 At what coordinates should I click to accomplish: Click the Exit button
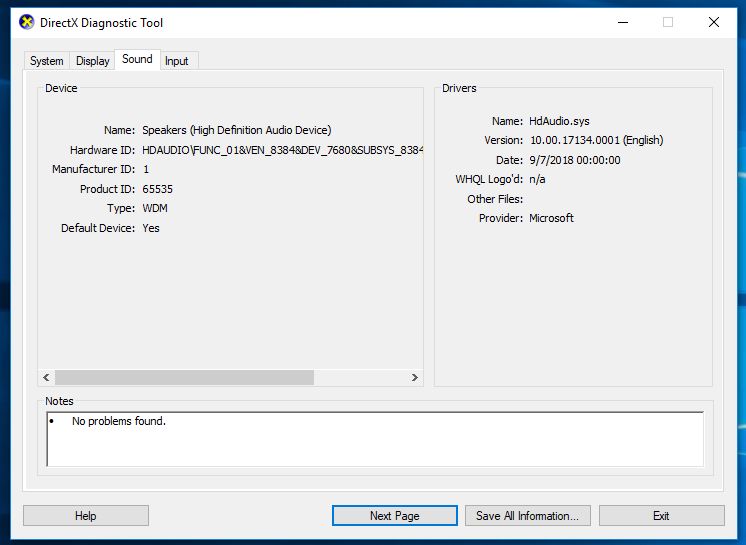coord(661,516)
